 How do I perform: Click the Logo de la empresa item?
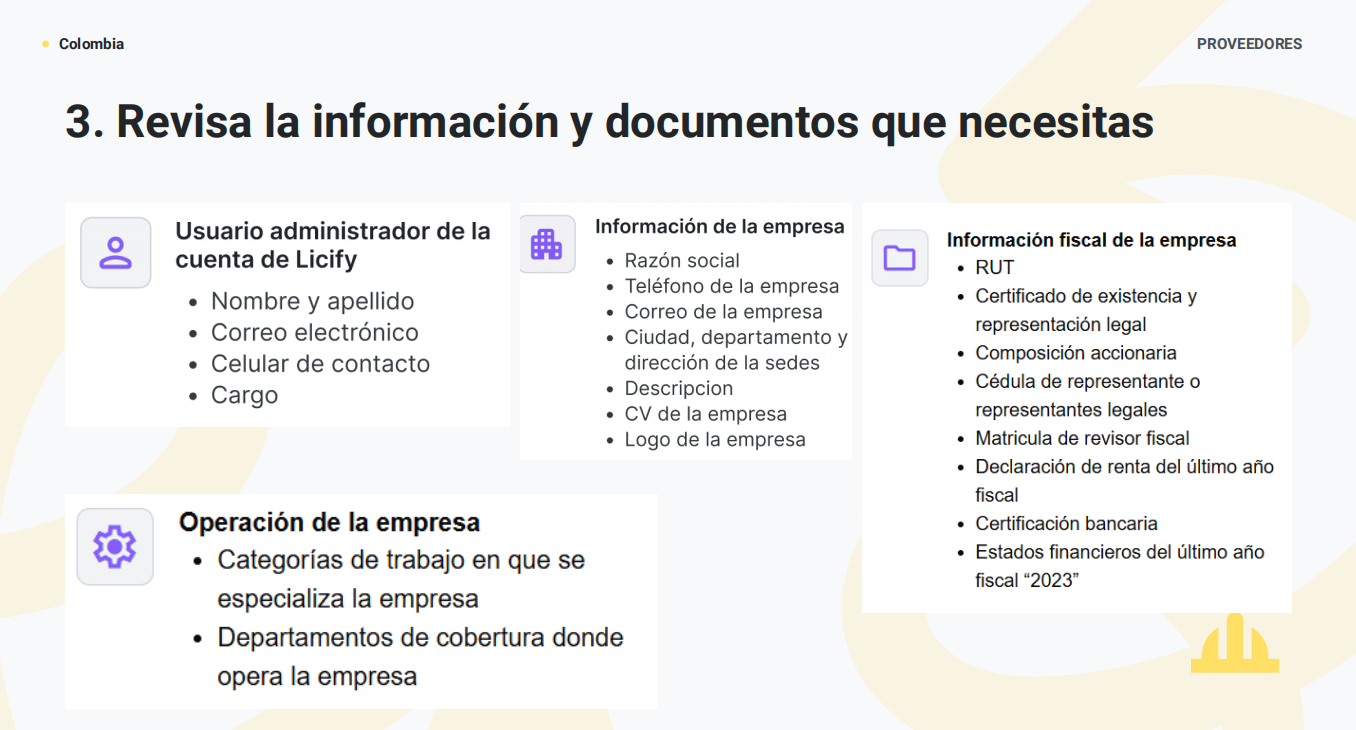click(715, 440)
